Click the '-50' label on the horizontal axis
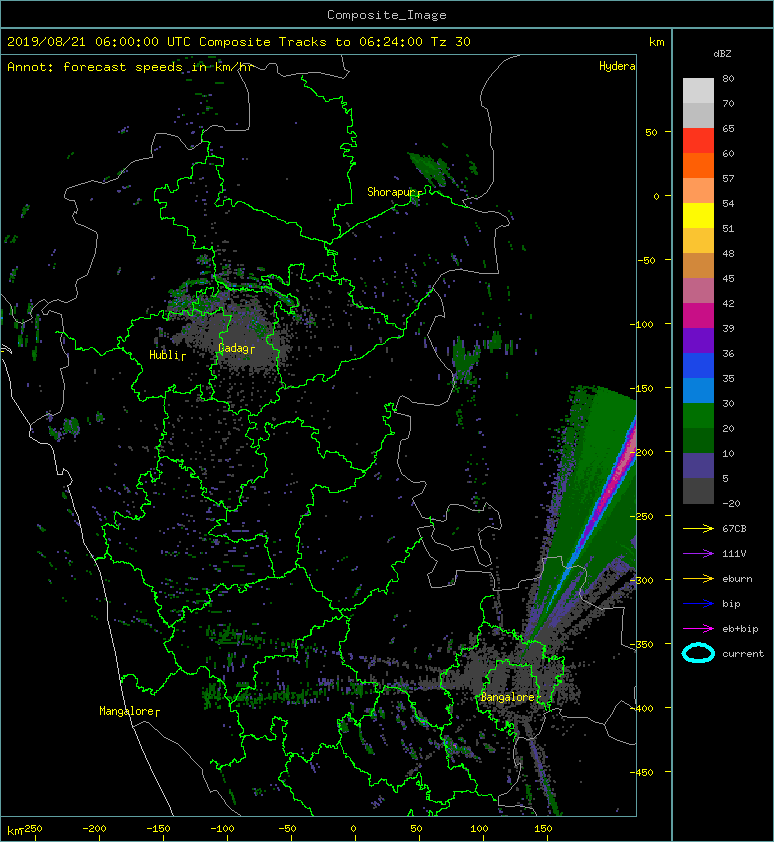The height and width of the screenshot is (842, 774). pyautogui.click(x=287, y=829)
